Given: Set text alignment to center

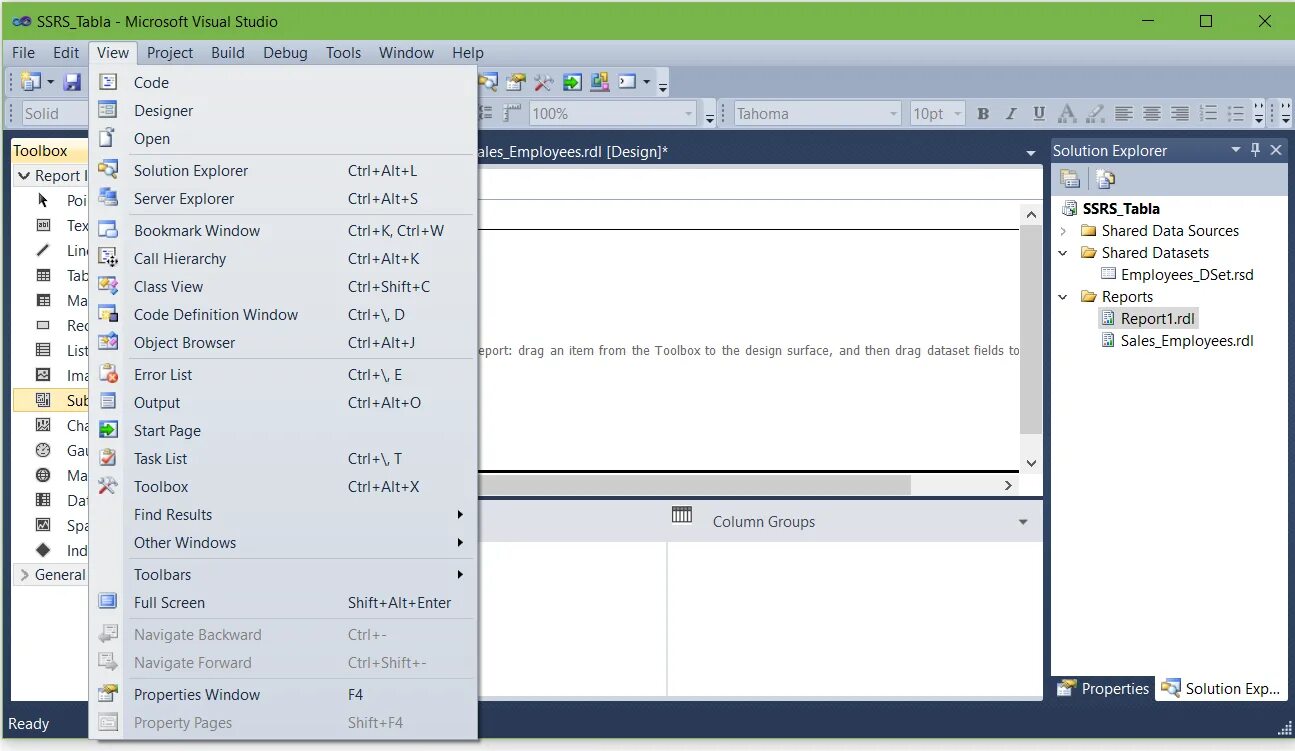Looking at the screenshot, I should tap(1152, 114).
